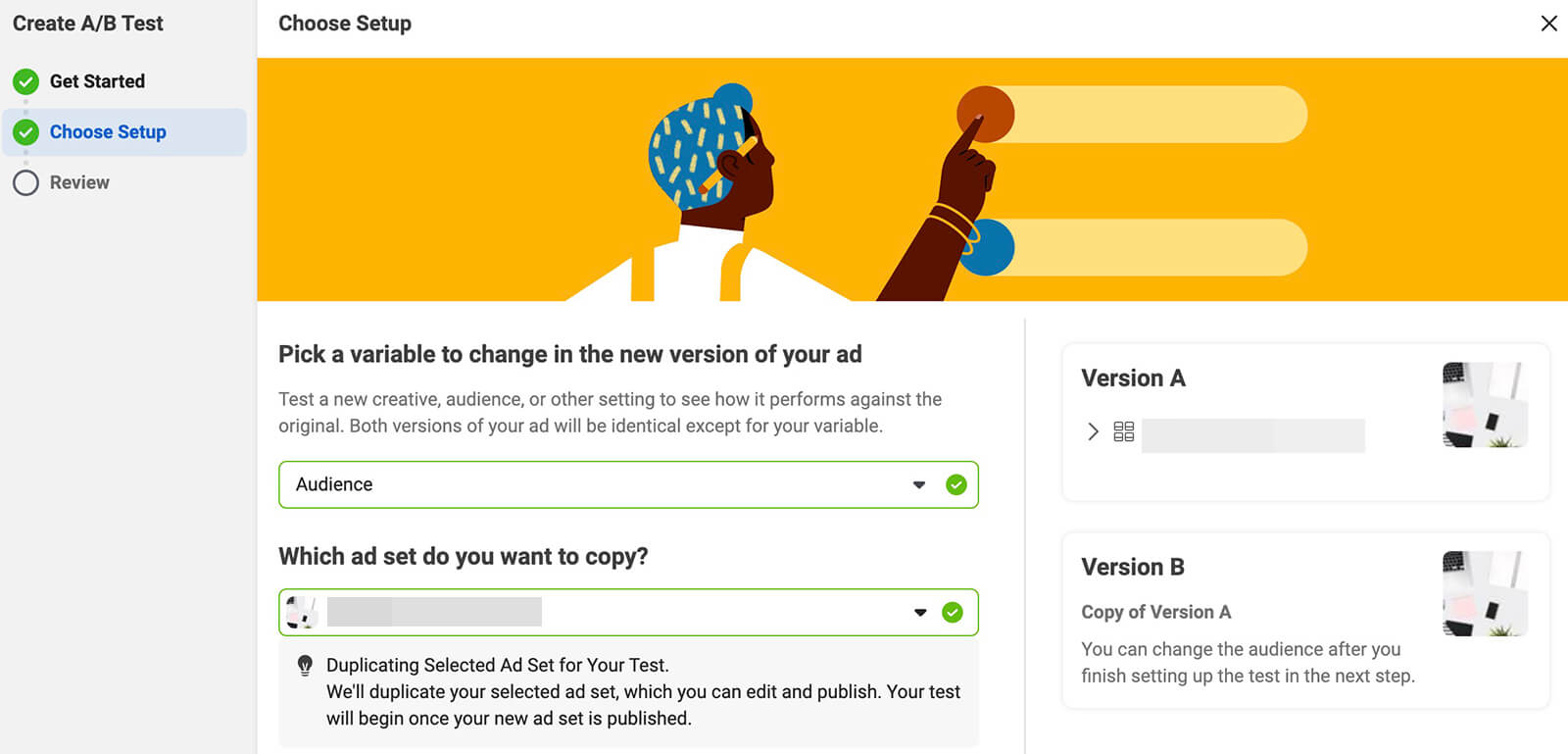Click the small ad set thumbnail in the copy dropdown
1568x754 pixels.
302,613
